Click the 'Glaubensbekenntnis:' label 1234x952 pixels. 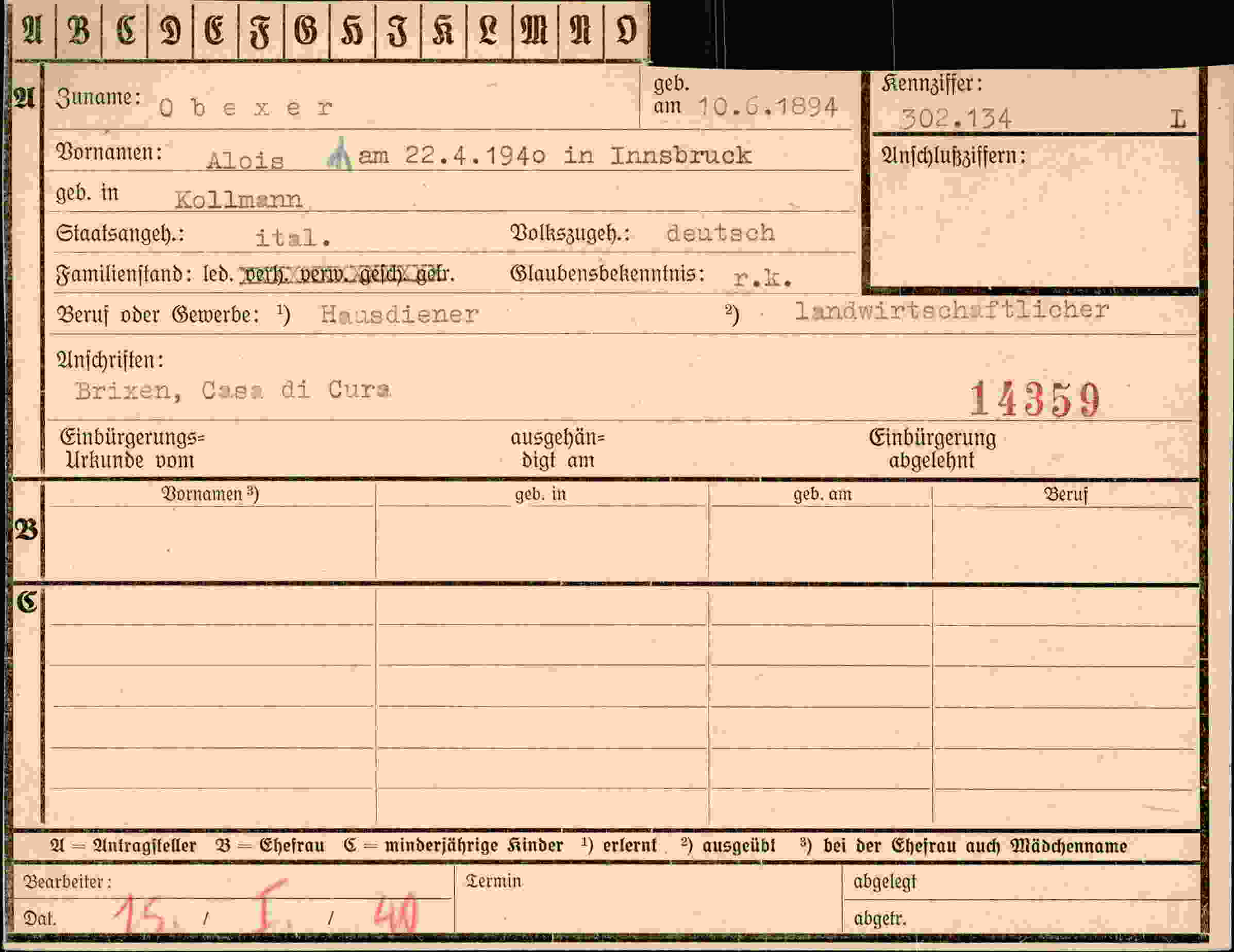pos(607,274)
